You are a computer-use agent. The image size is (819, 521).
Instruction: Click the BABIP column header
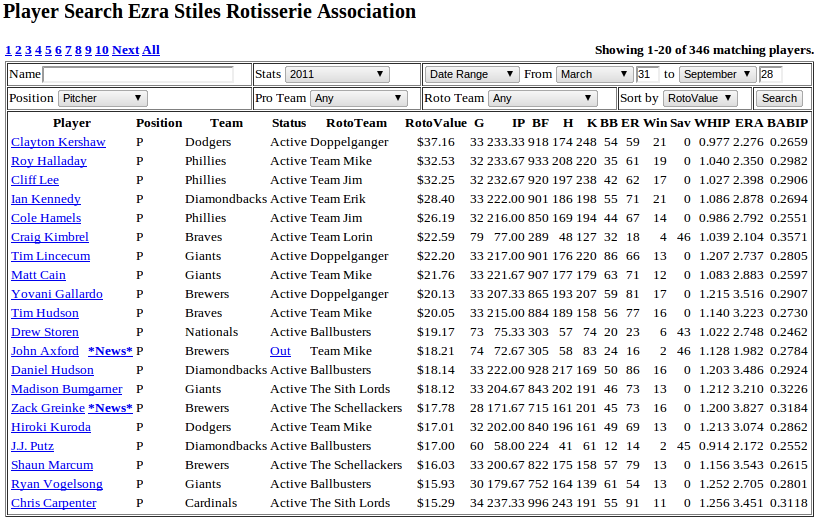pos(787,123)
